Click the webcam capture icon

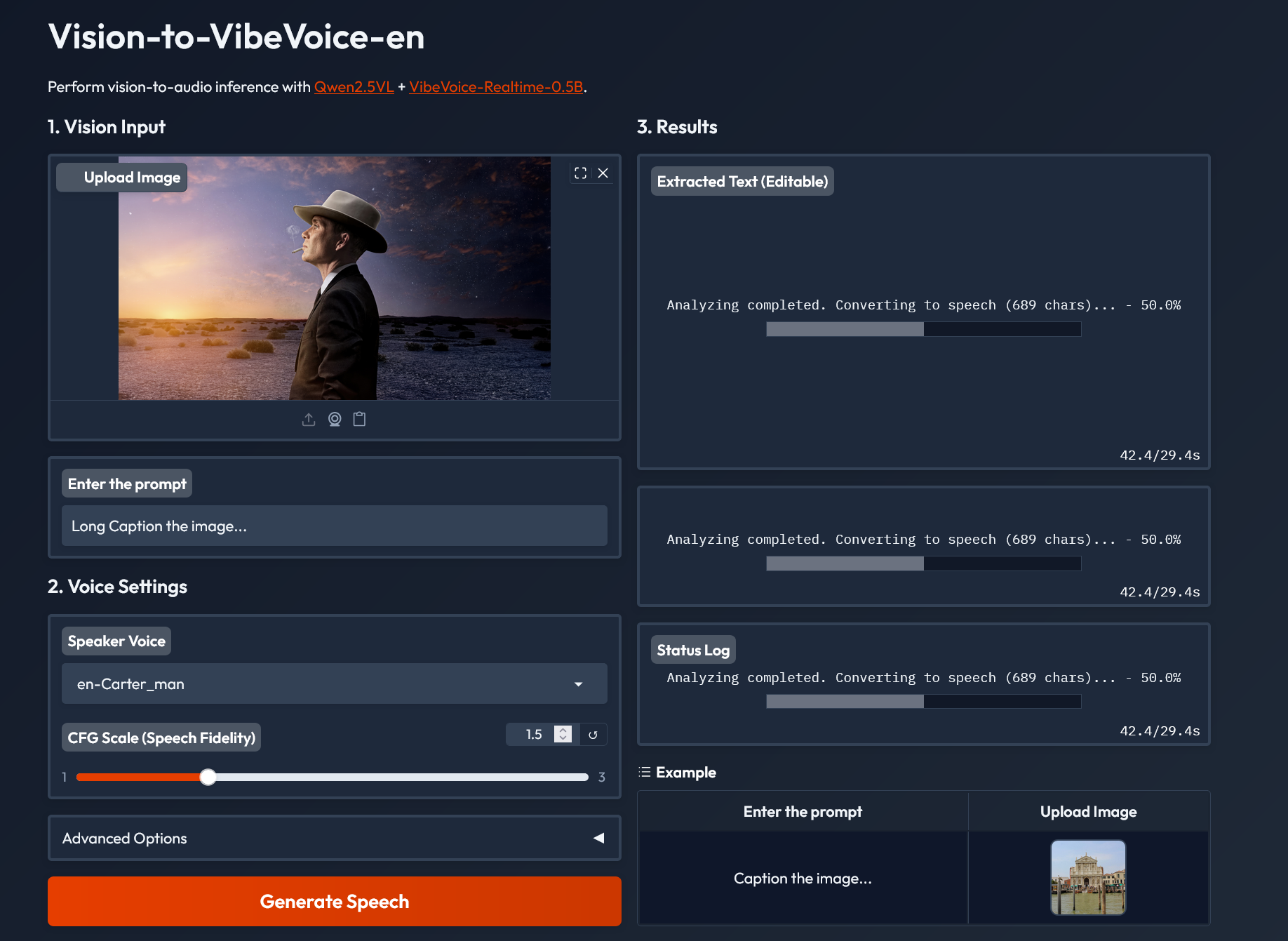(x=335, y=420)
